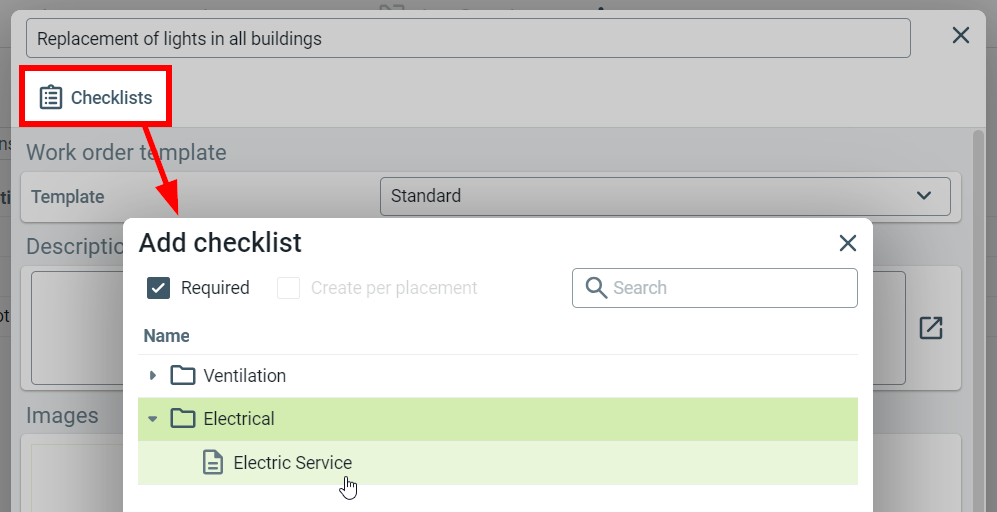Open the description in external editor icon
The width and height of the screenshot is (997, 512).
point(931,328)
